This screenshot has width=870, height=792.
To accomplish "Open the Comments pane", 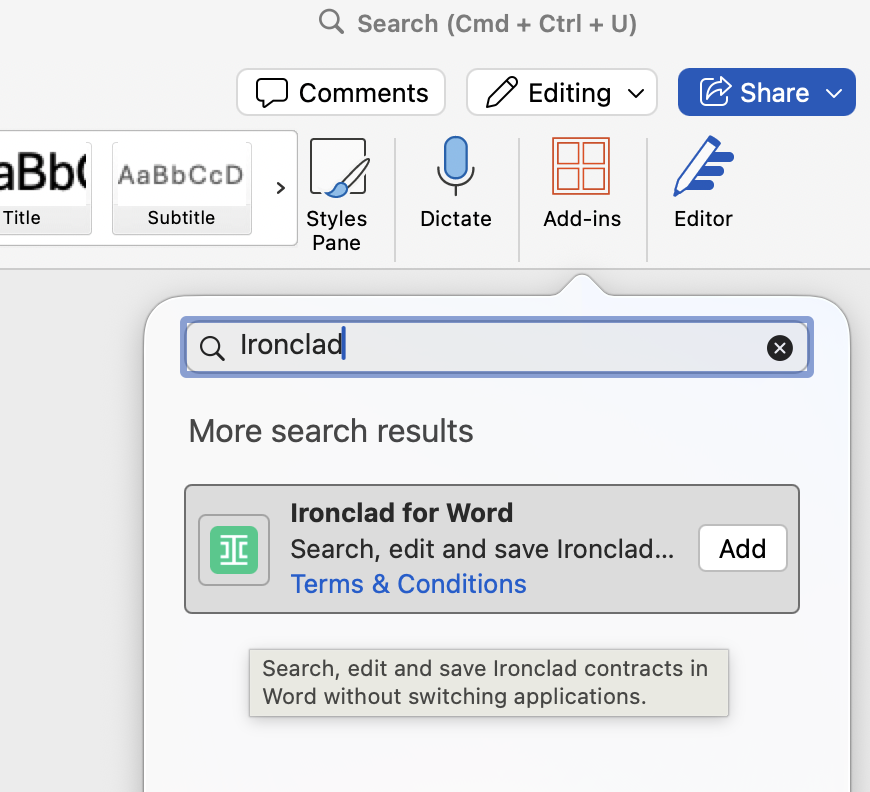I will [x=341, y=92].
